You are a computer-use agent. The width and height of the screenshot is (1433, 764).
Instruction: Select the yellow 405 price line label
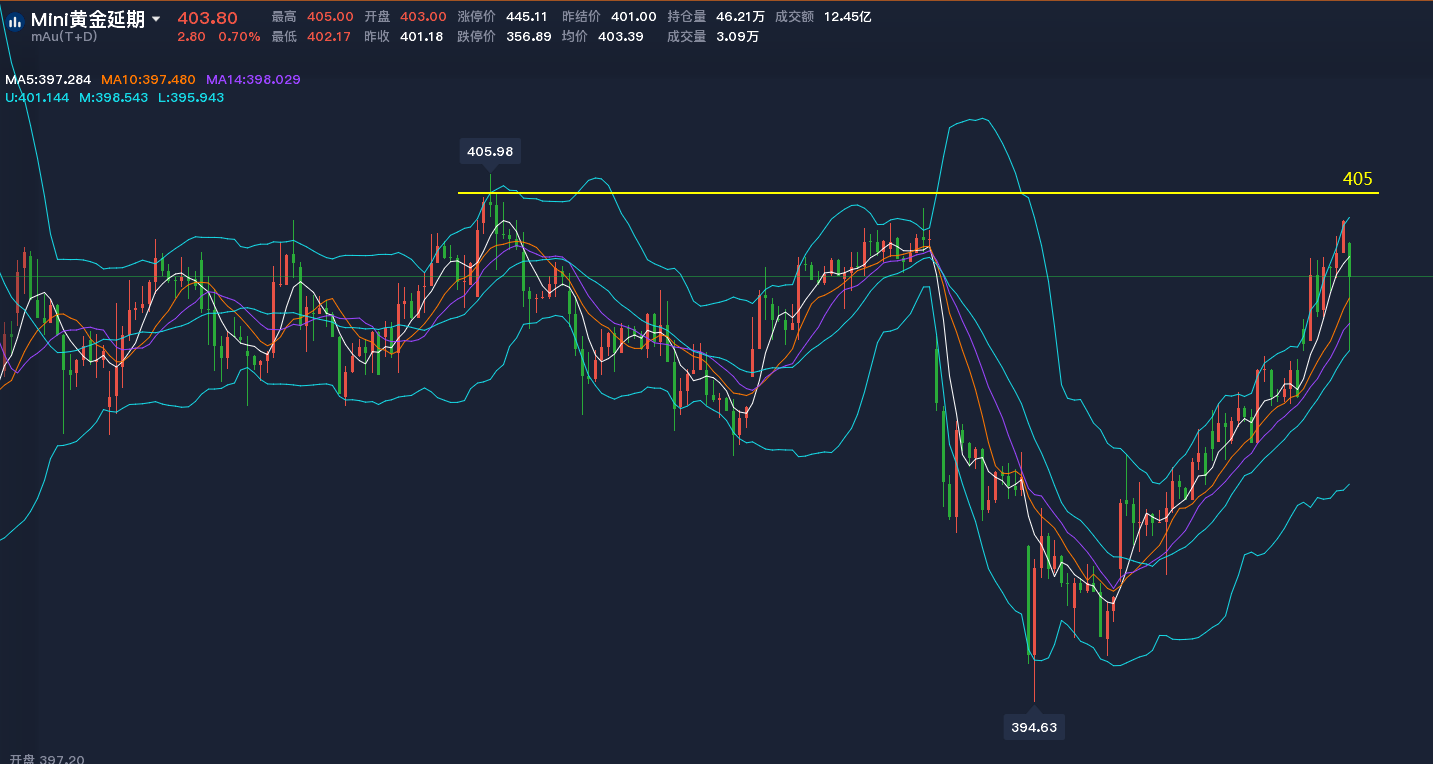click(x=1357, y=179)
